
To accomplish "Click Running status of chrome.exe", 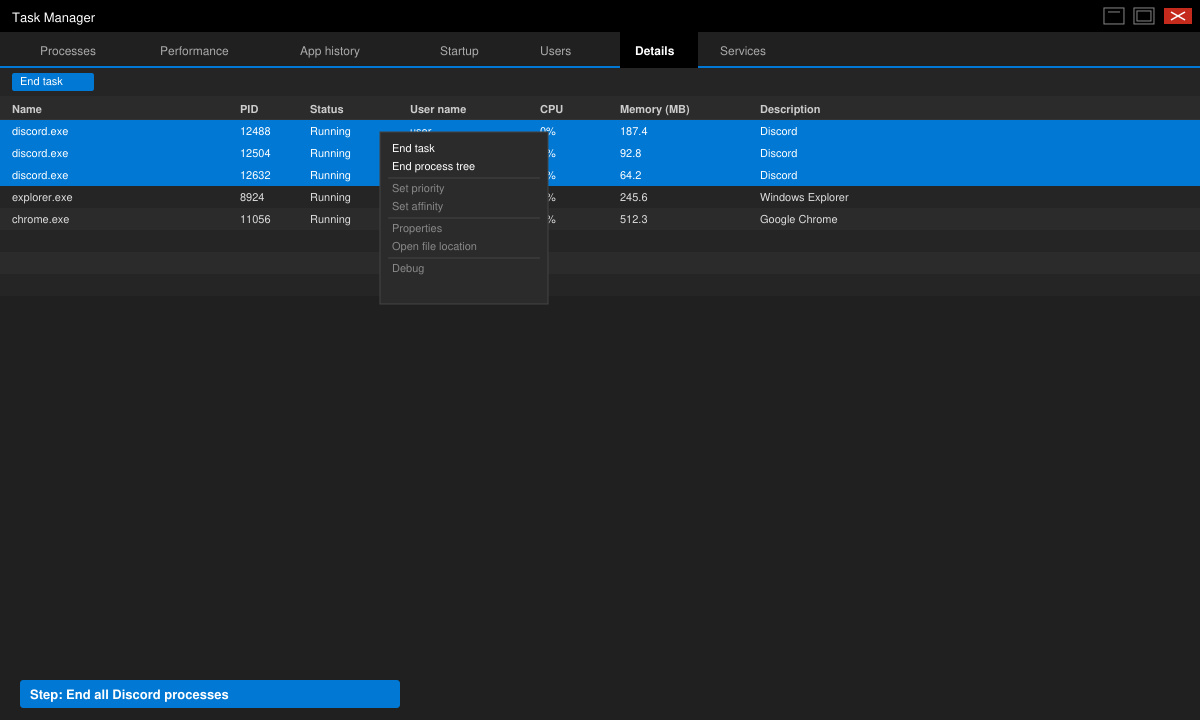I will [x=330, y=219].
